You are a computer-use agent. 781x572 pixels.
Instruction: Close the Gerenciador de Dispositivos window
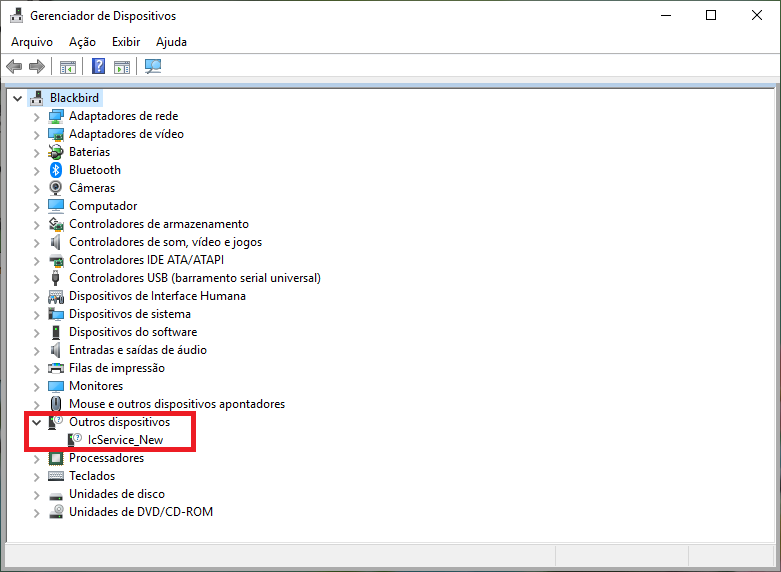tap(757, 15)
